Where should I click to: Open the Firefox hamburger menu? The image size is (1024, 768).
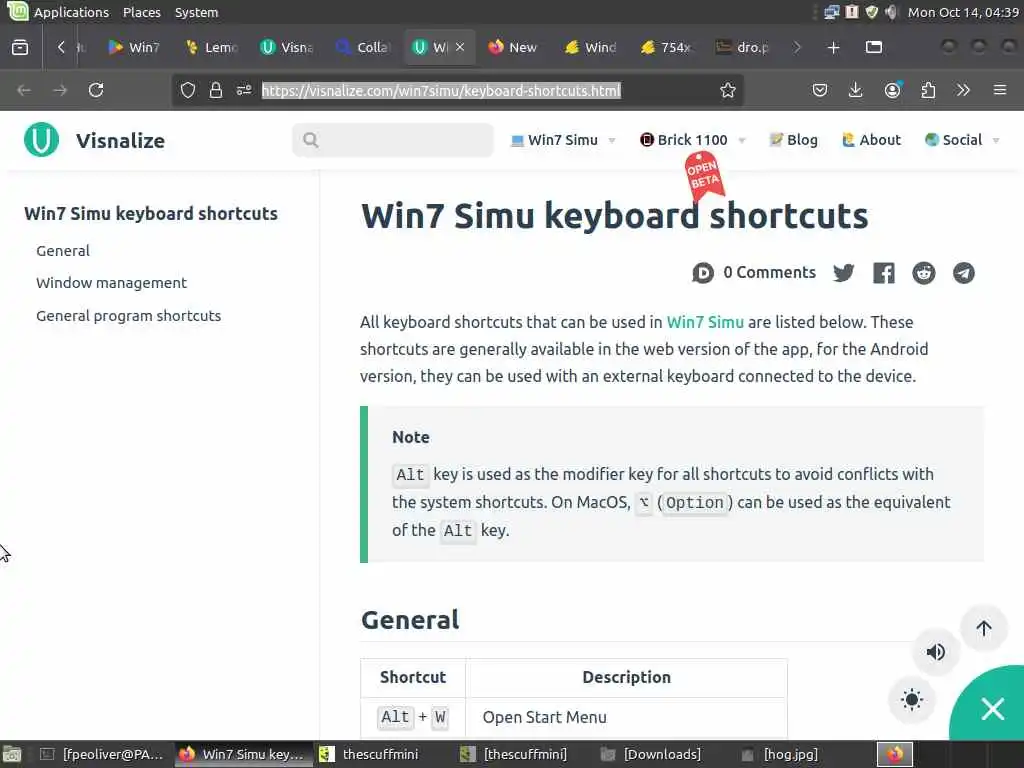pyautogui.click(x=1000, y=90)
